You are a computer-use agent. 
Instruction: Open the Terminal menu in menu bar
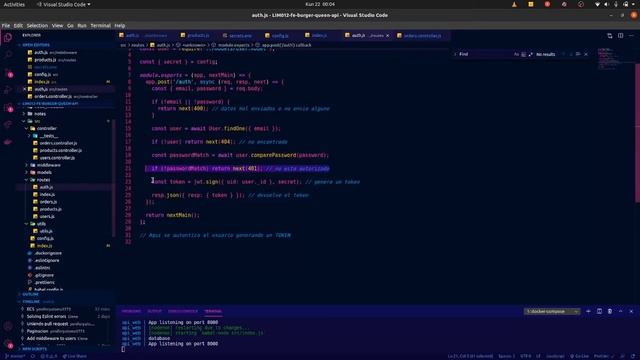click(100, 25)
